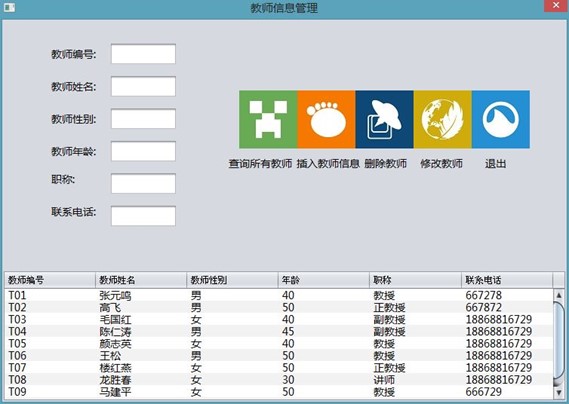Close the 教师信息管理 window
This screenshot has width=569, height=404.
556,6
